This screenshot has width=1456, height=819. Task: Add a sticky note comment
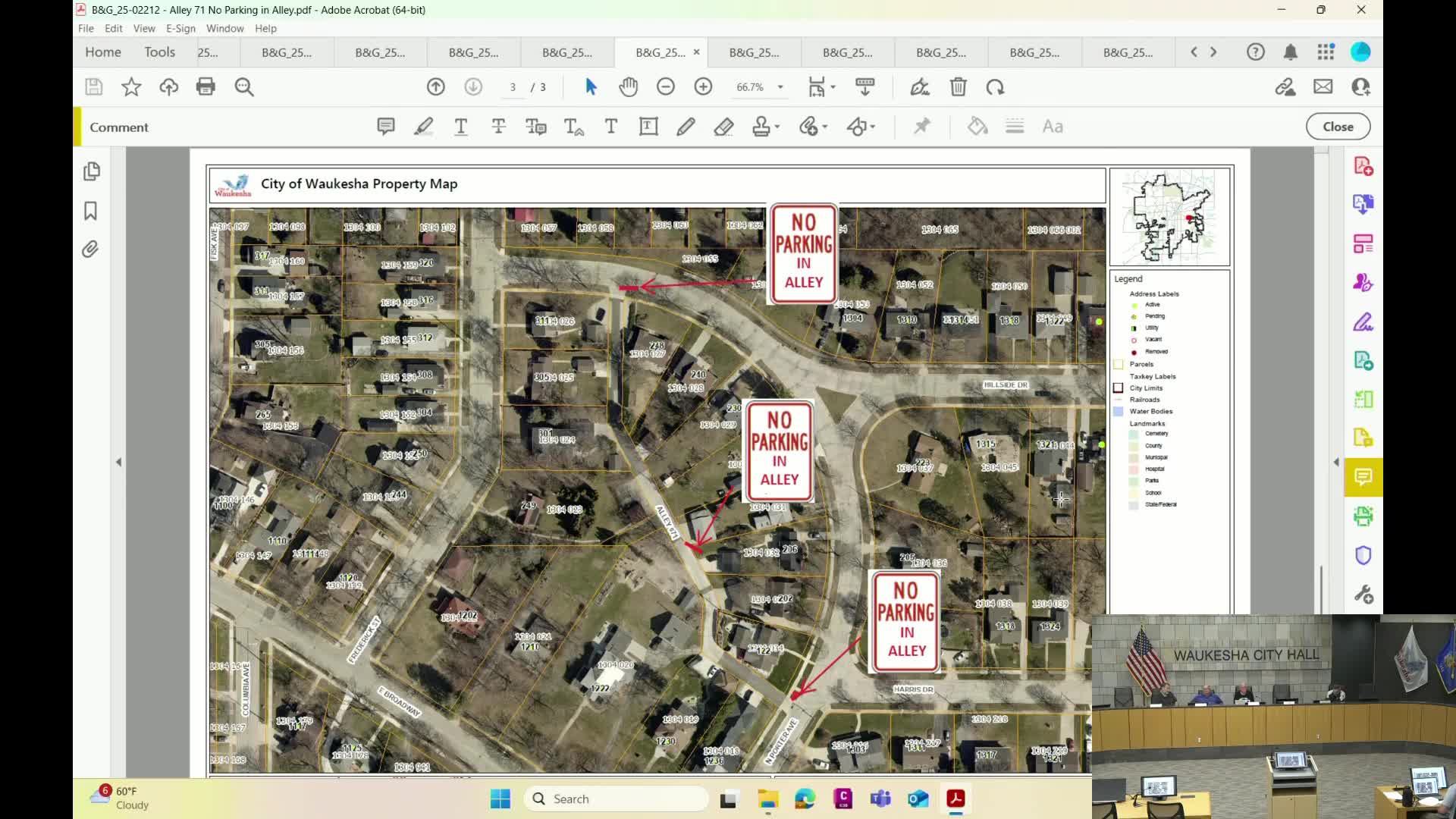tap(387, 126)
